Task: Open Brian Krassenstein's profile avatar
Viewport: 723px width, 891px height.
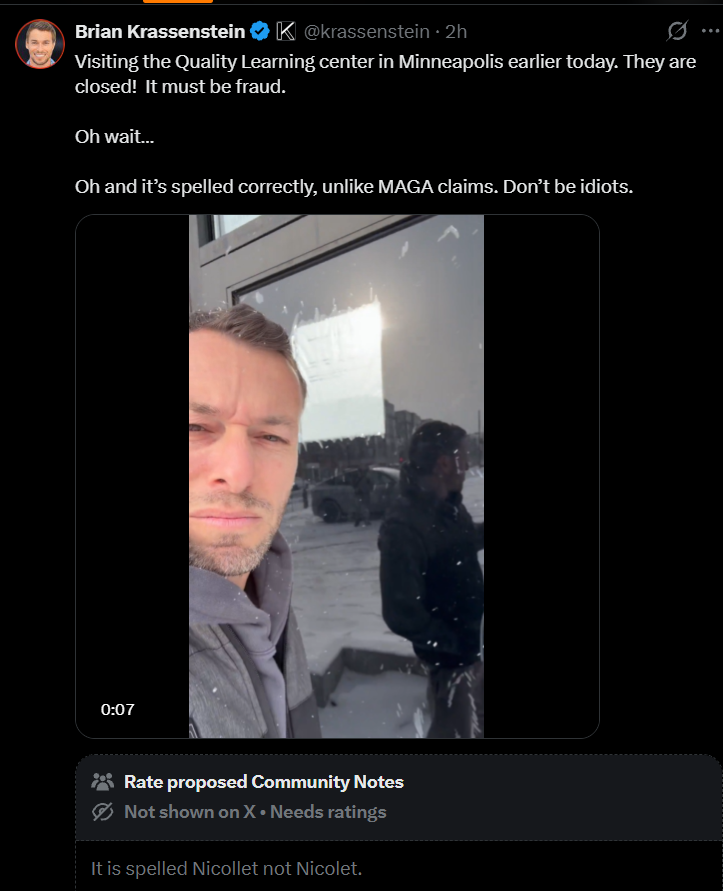Action: (x=40, y=44)
